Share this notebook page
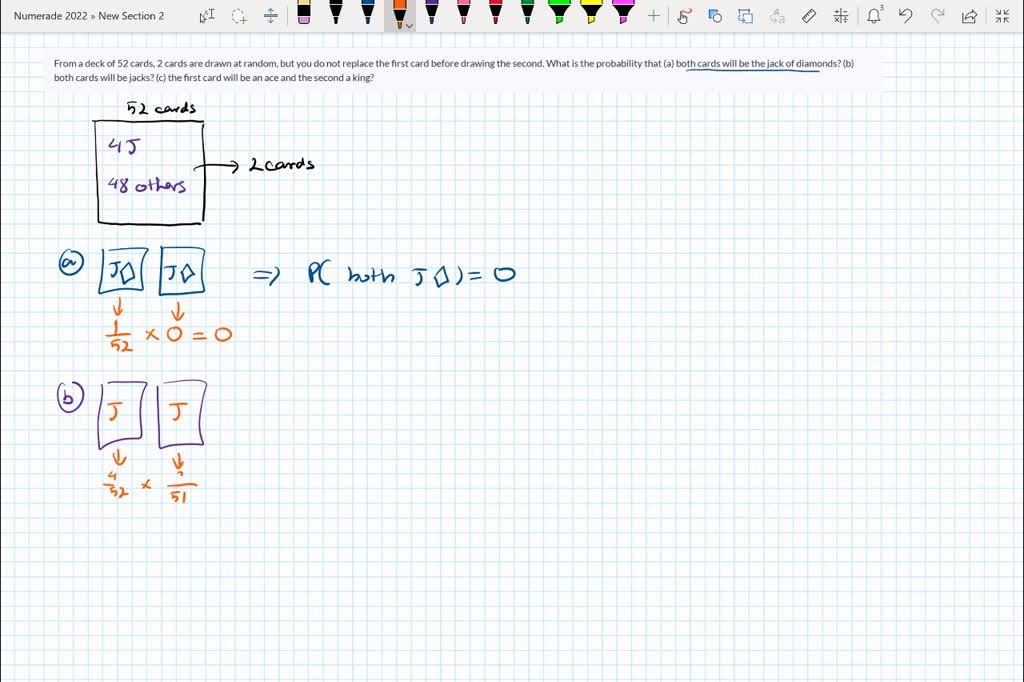This screenshot has height=682, width=1024. pos(969,16)
